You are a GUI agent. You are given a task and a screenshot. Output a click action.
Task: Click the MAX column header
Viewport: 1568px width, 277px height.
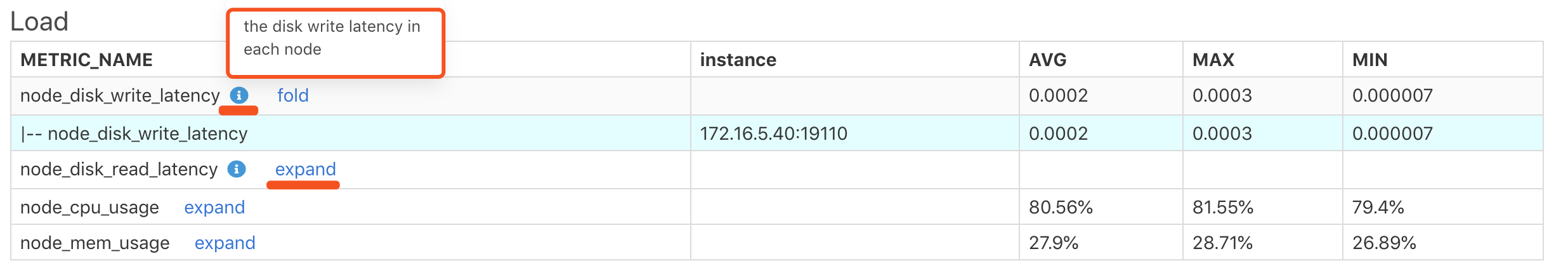pyautogui.click(x=1213, y=60)
